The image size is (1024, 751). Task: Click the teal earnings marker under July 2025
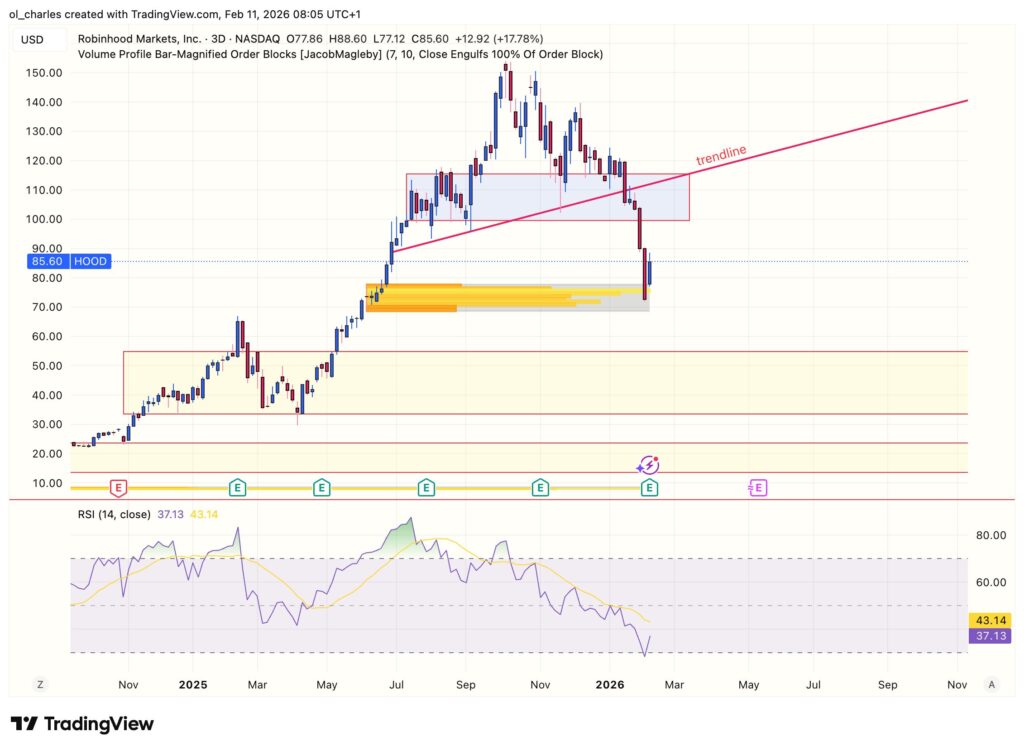point(426,488)
